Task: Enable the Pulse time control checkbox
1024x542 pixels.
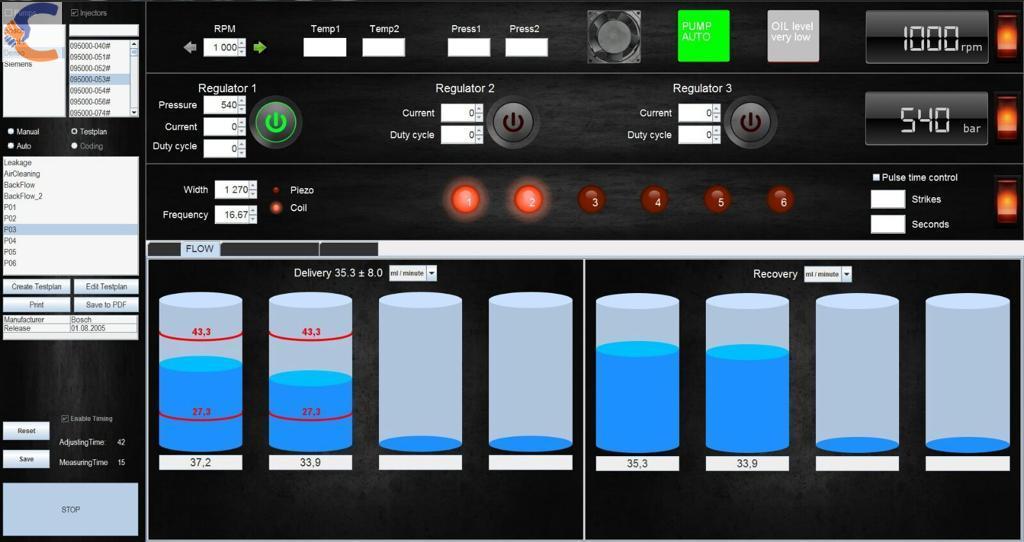Action: coord(876,178)
